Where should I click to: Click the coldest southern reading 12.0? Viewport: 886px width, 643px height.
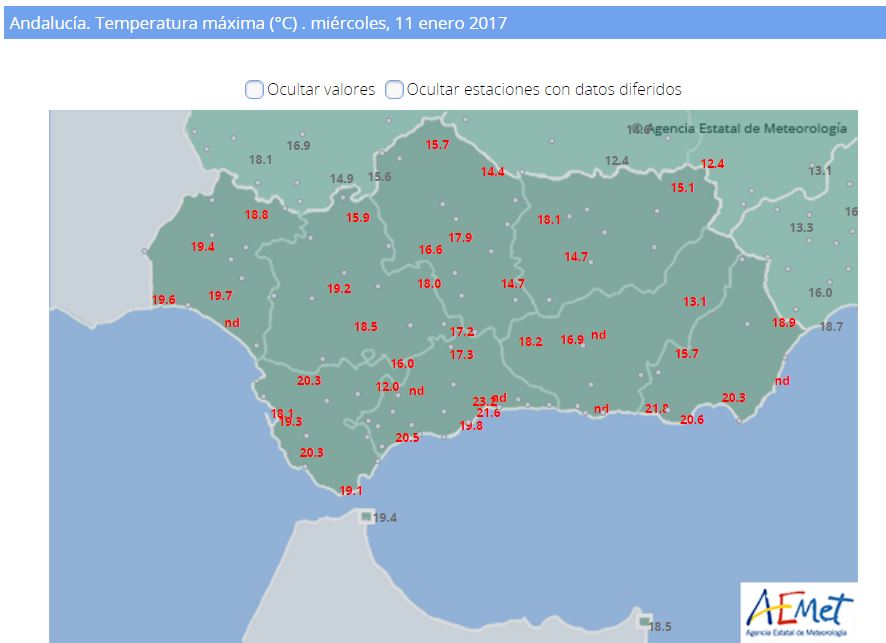pyautogui.click(x=387, y=387)
